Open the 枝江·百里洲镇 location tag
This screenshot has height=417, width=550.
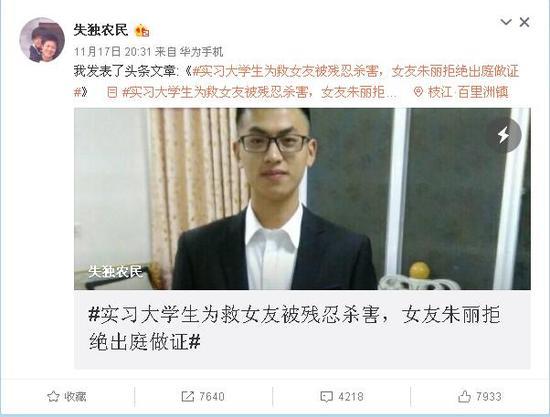(x=468, y=92)
